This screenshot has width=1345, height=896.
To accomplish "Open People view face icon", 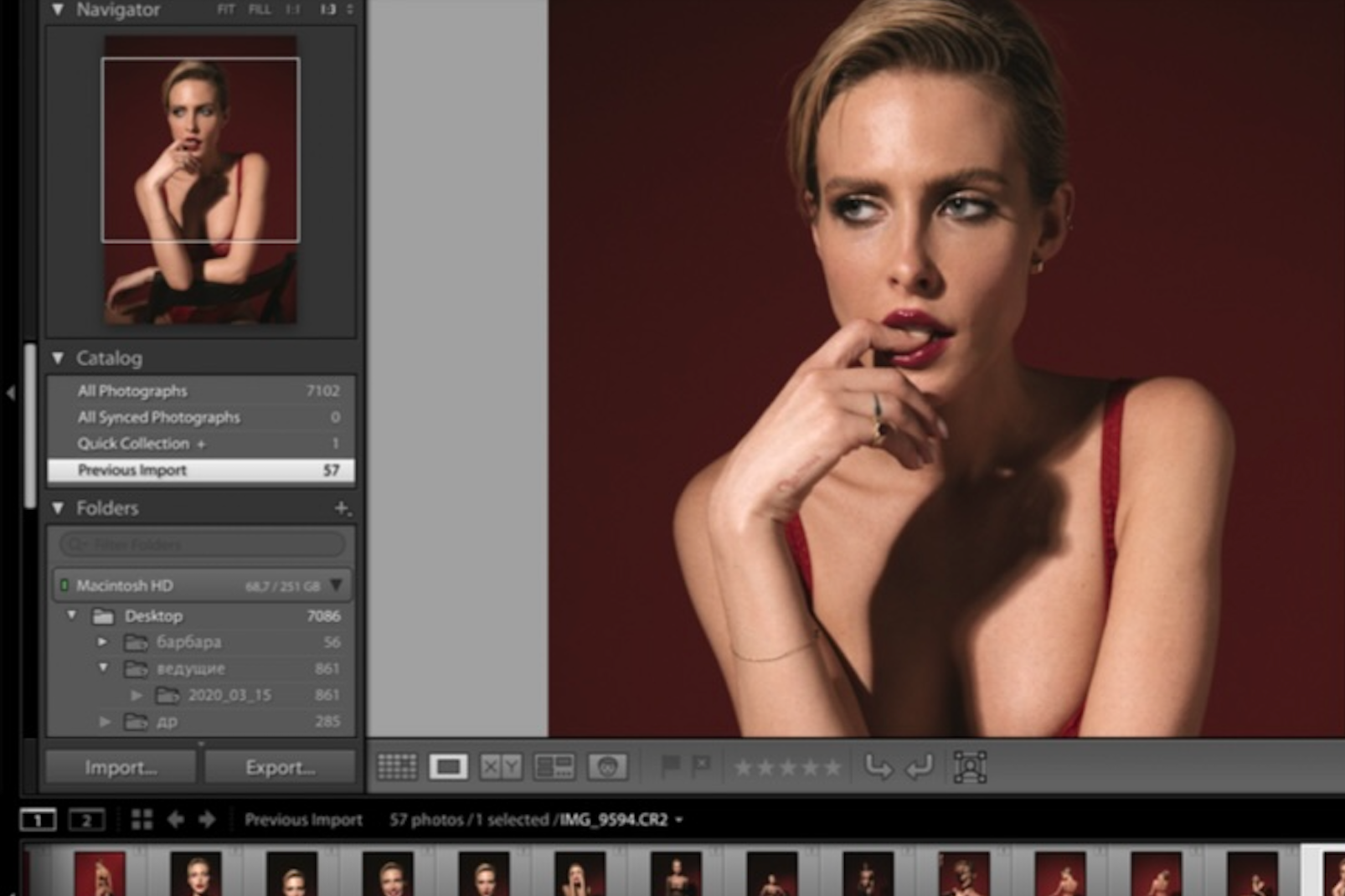I will (x=607, y=766).
